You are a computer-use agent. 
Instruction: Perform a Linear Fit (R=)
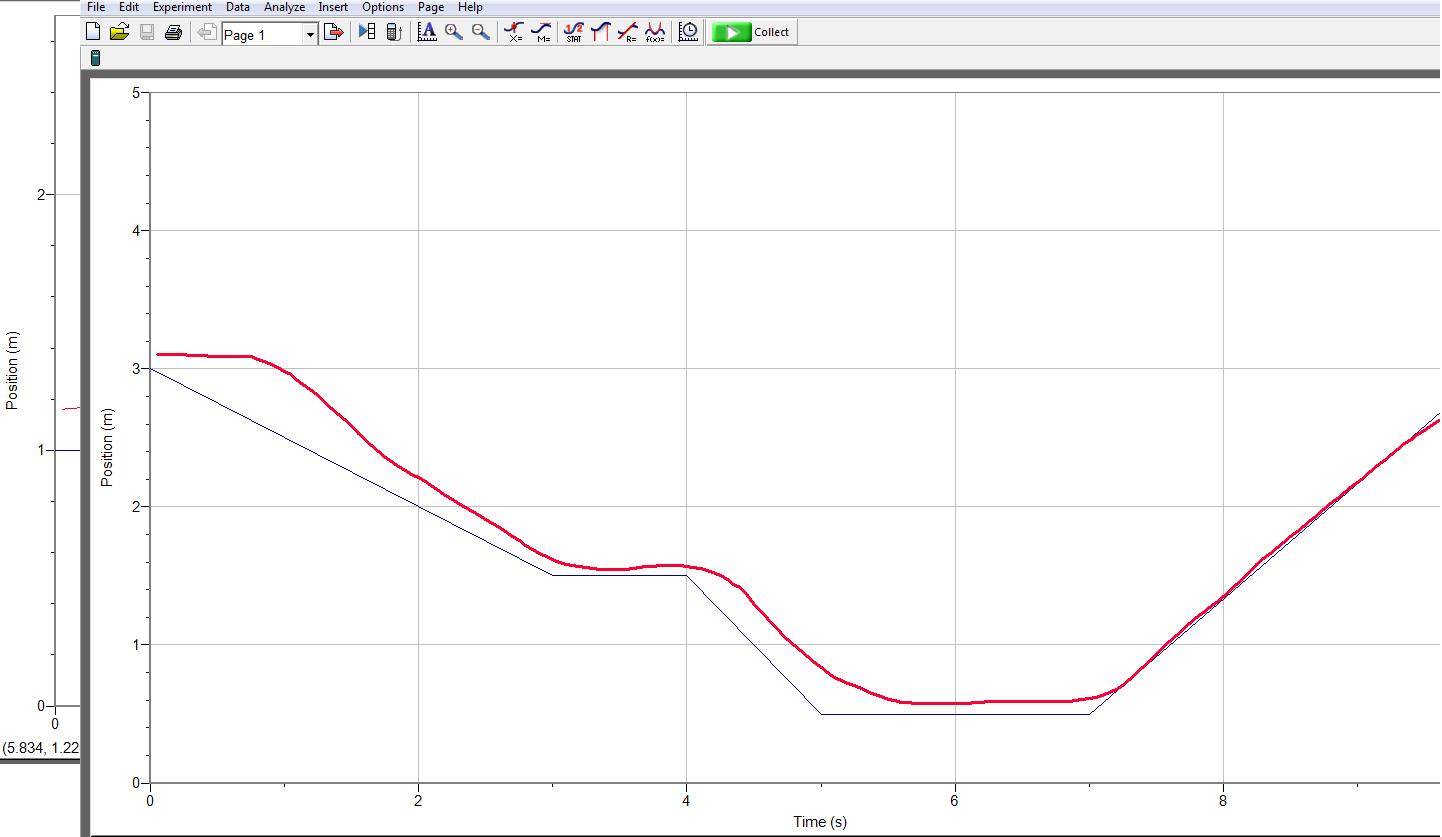[628, 31]
